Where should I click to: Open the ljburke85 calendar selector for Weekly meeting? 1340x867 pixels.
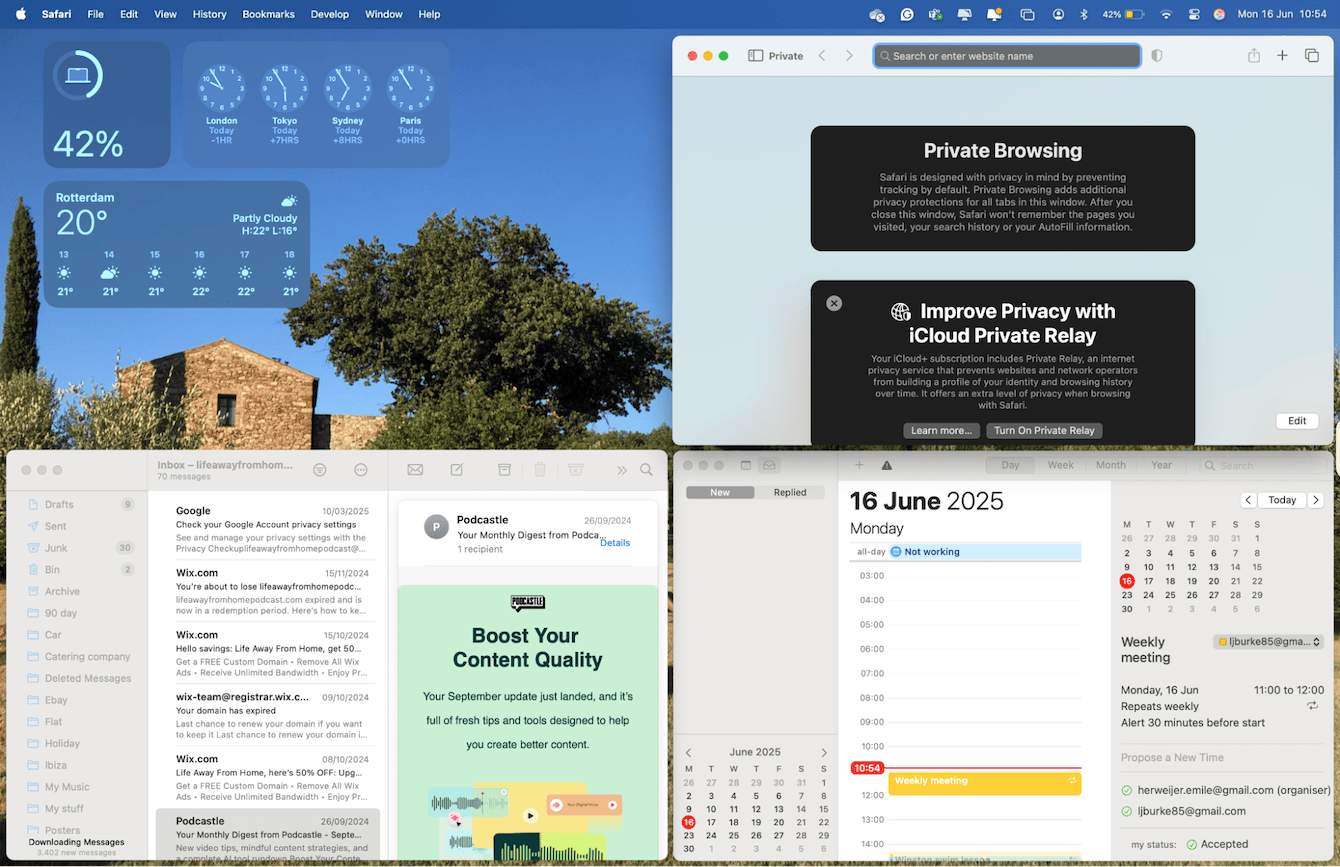click(1268, 641)
